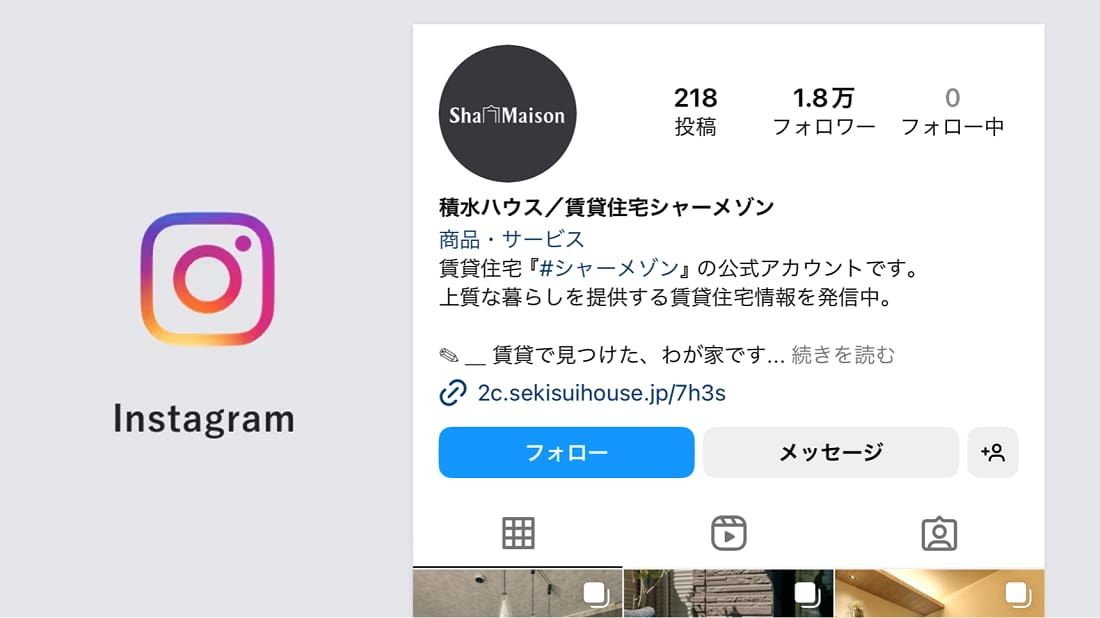Click the blue フォロー follow button
Viewport: 1100px width, 618px height.
pyautogui.click(x=566, y=452)
